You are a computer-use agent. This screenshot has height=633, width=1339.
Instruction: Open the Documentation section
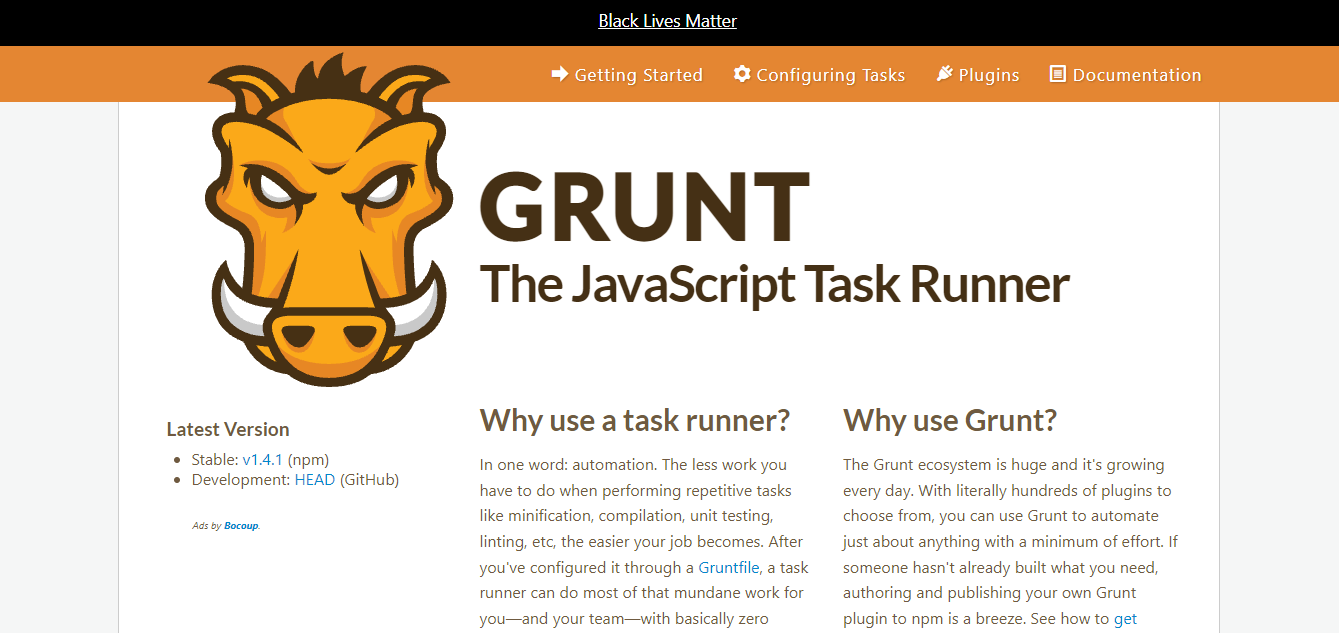click(x=1125, y=75)
